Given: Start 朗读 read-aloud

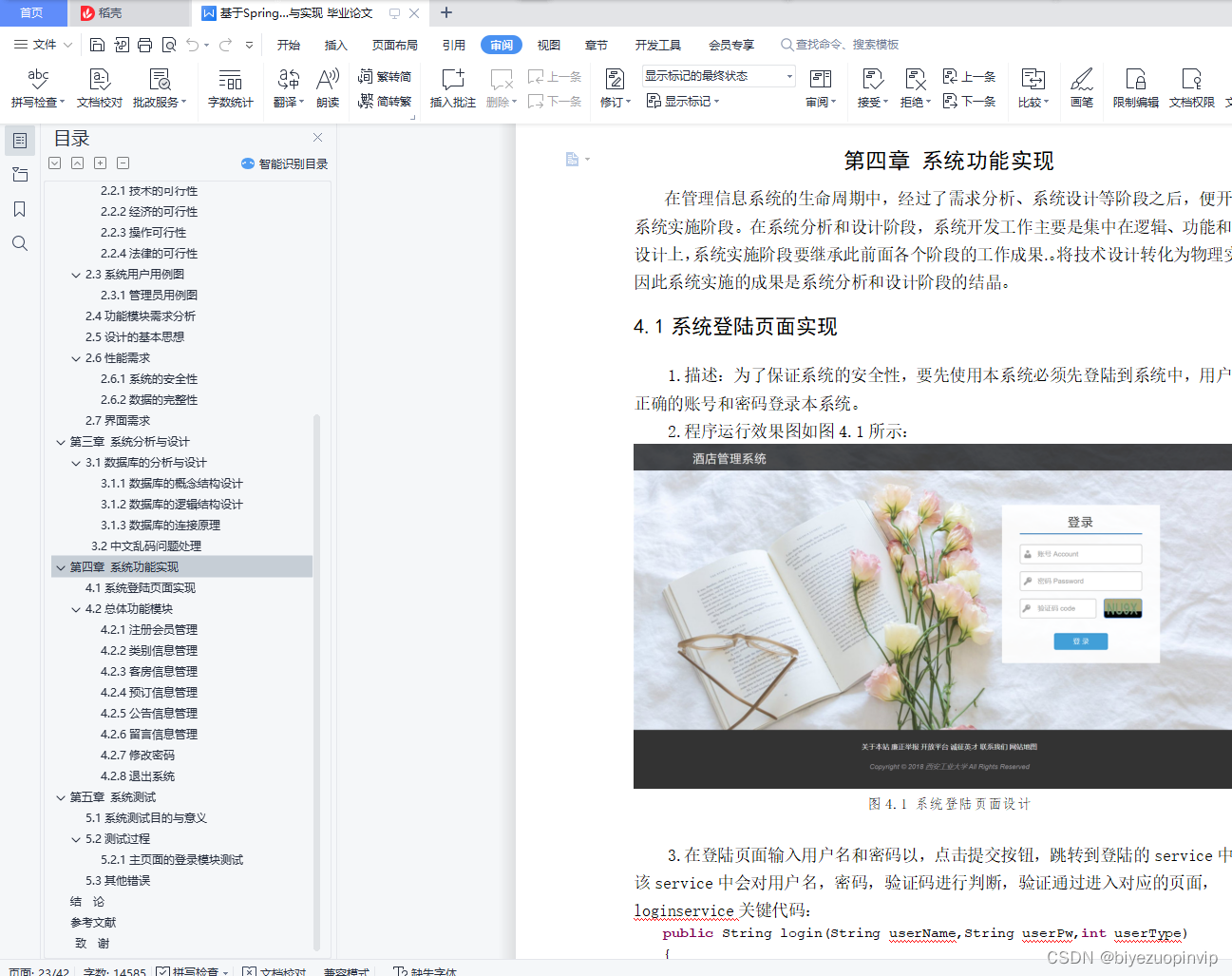Looking at the screenshot, I should (x=327, y=87).
